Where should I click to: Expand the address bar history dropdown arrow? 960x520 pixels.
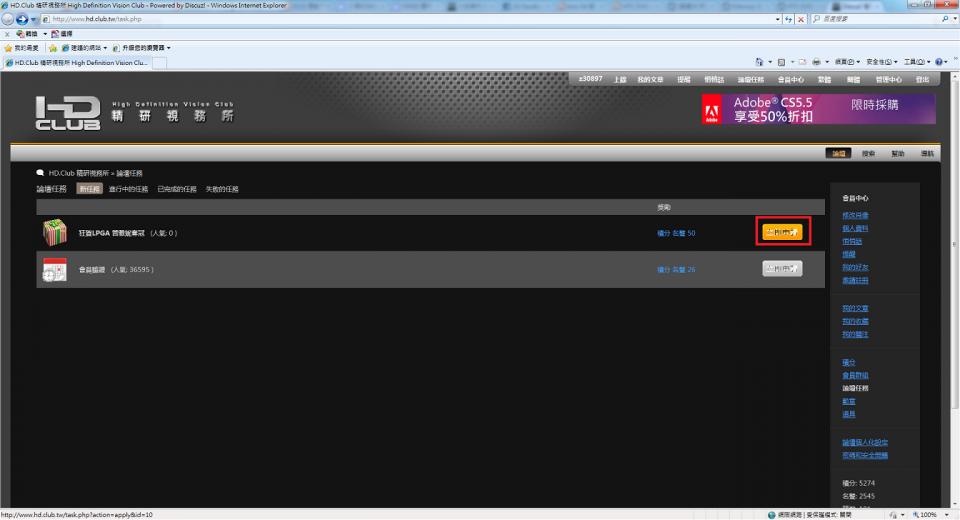click(778, 20)
